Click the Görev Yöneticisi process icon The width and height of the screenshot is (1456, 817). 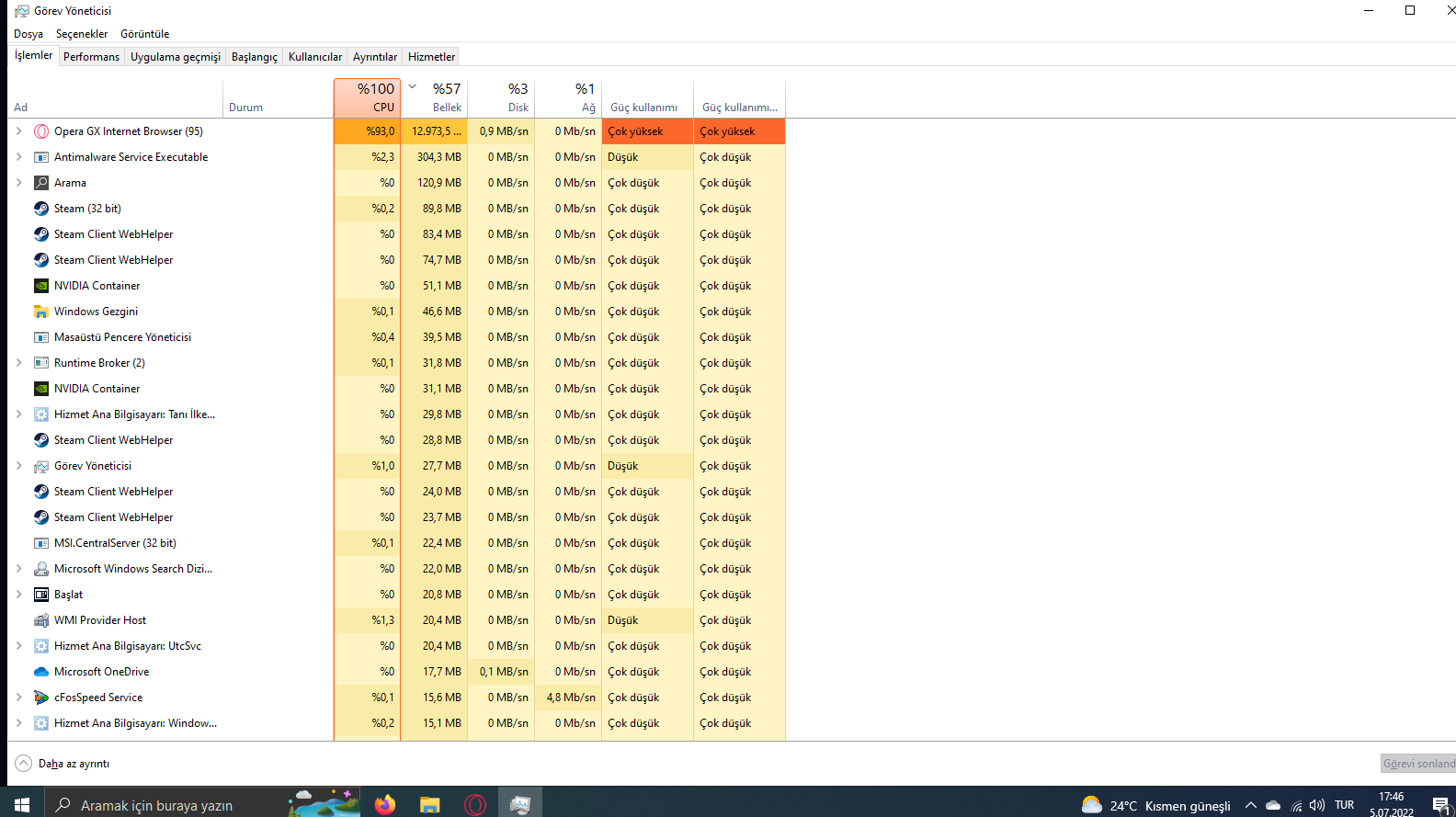tap(41, 466)
